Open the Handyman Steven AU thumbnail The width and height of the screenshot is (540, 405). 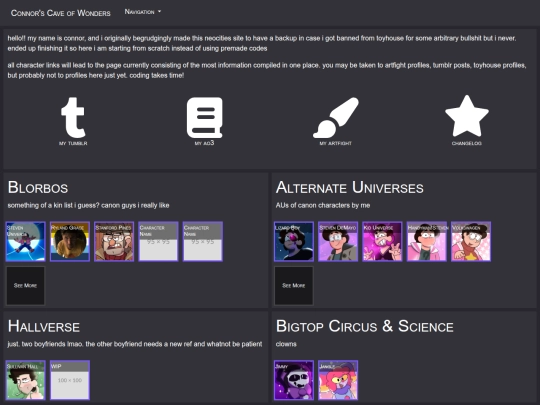coord(427,241)
